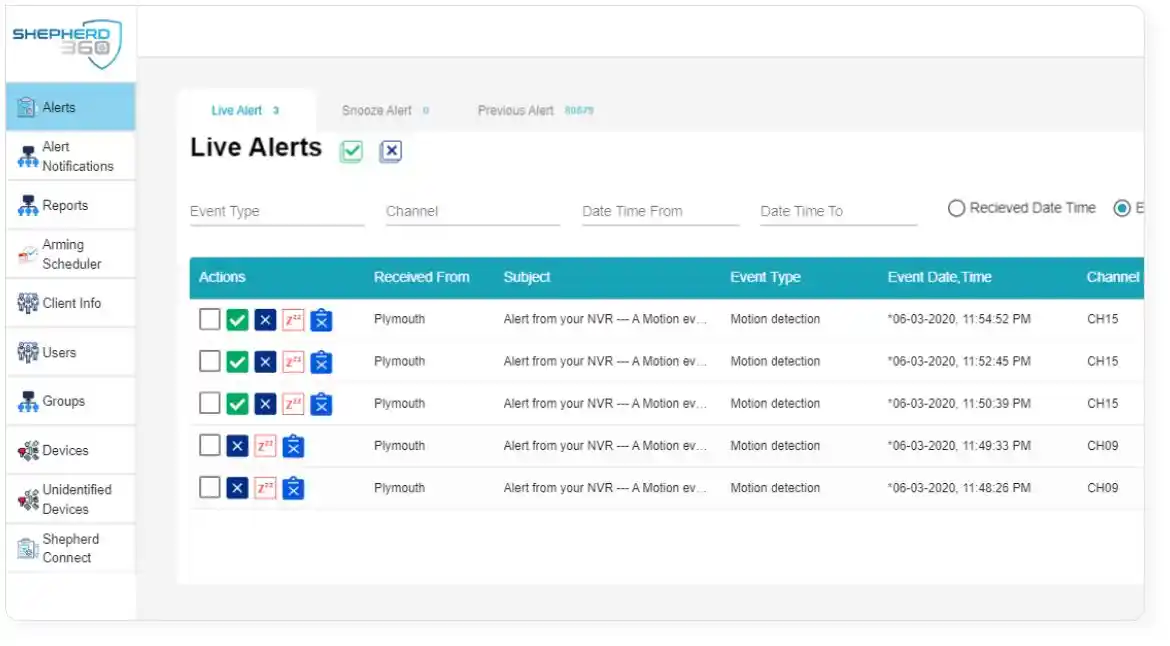Screen dimensions: 1170x646
Task: Open the Event Type filter dropdown
Action: click(277, 212)
